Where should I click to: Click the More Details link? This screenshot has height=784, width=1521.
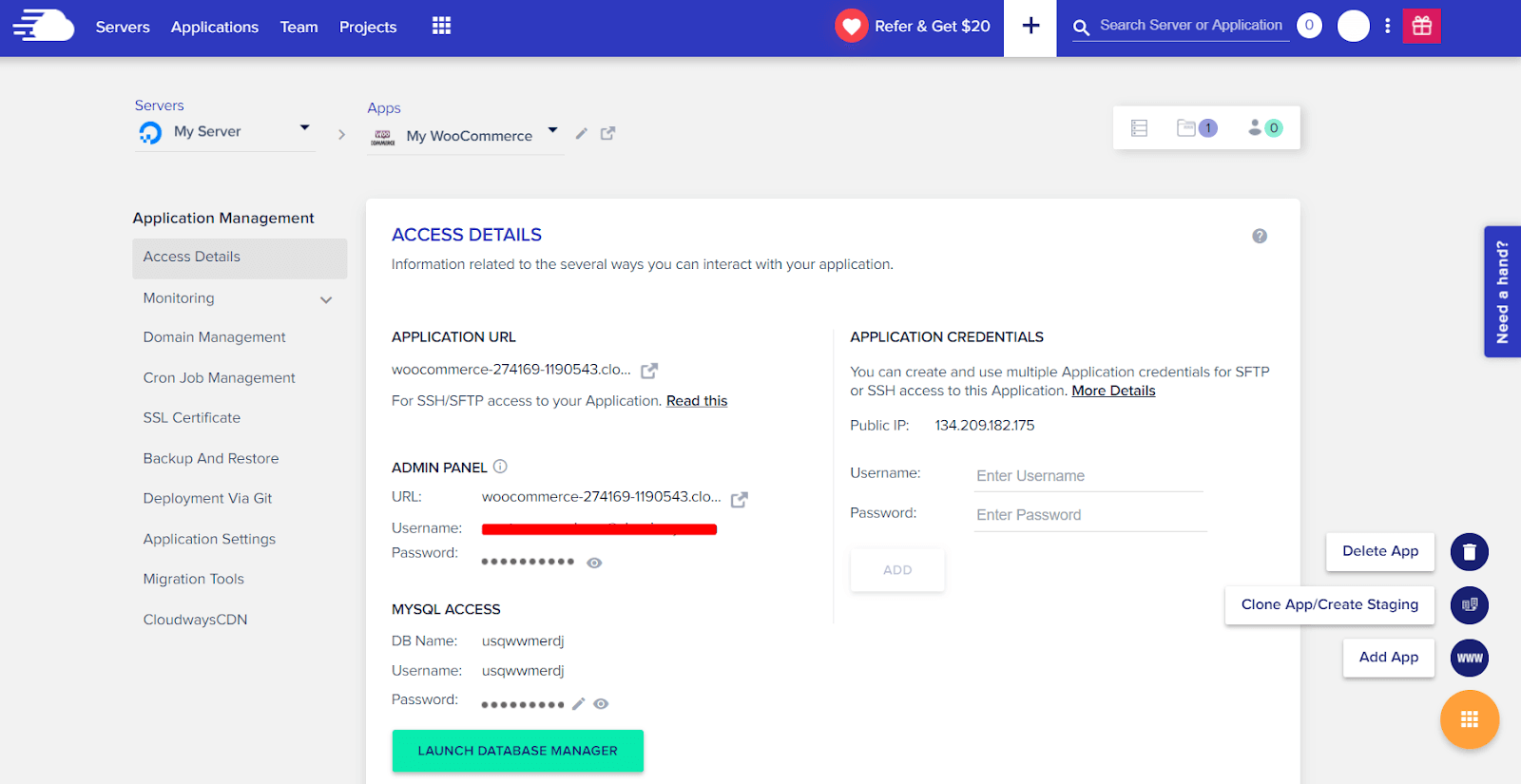(1113, 391)
